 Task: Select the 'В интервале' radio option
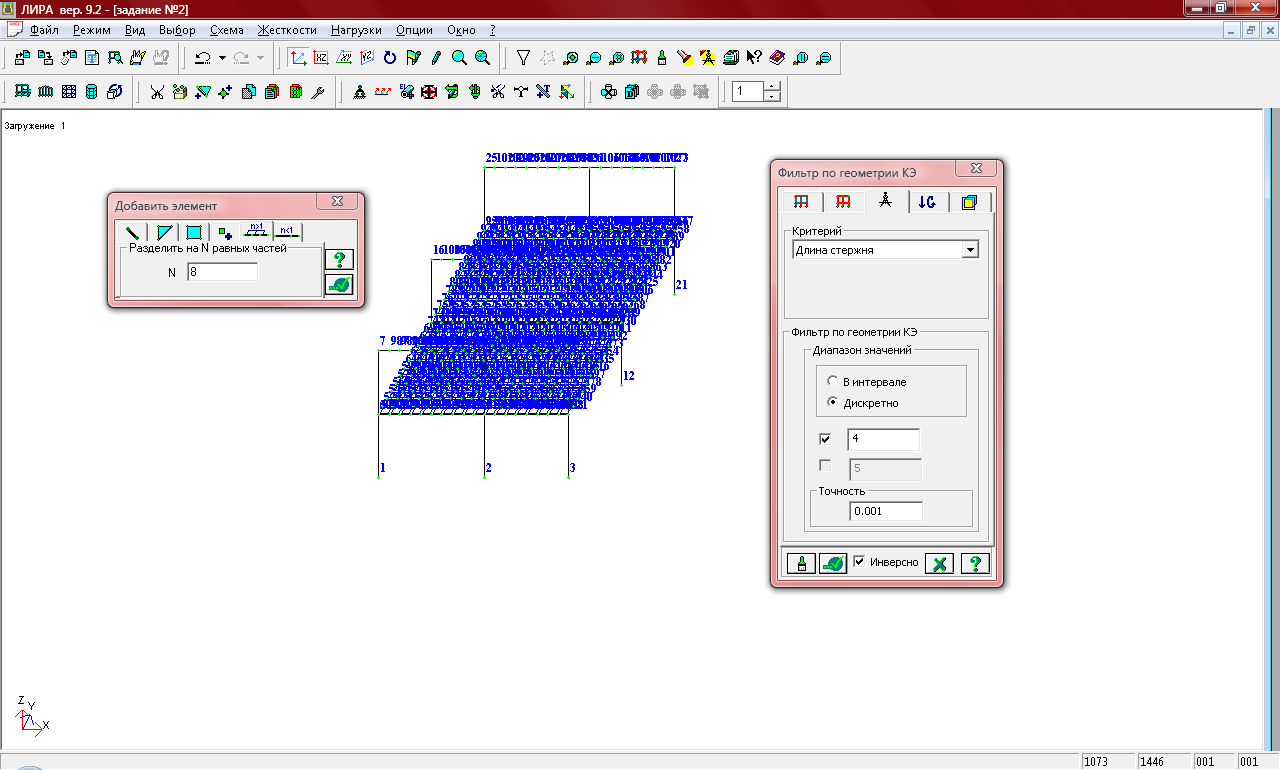832,382
